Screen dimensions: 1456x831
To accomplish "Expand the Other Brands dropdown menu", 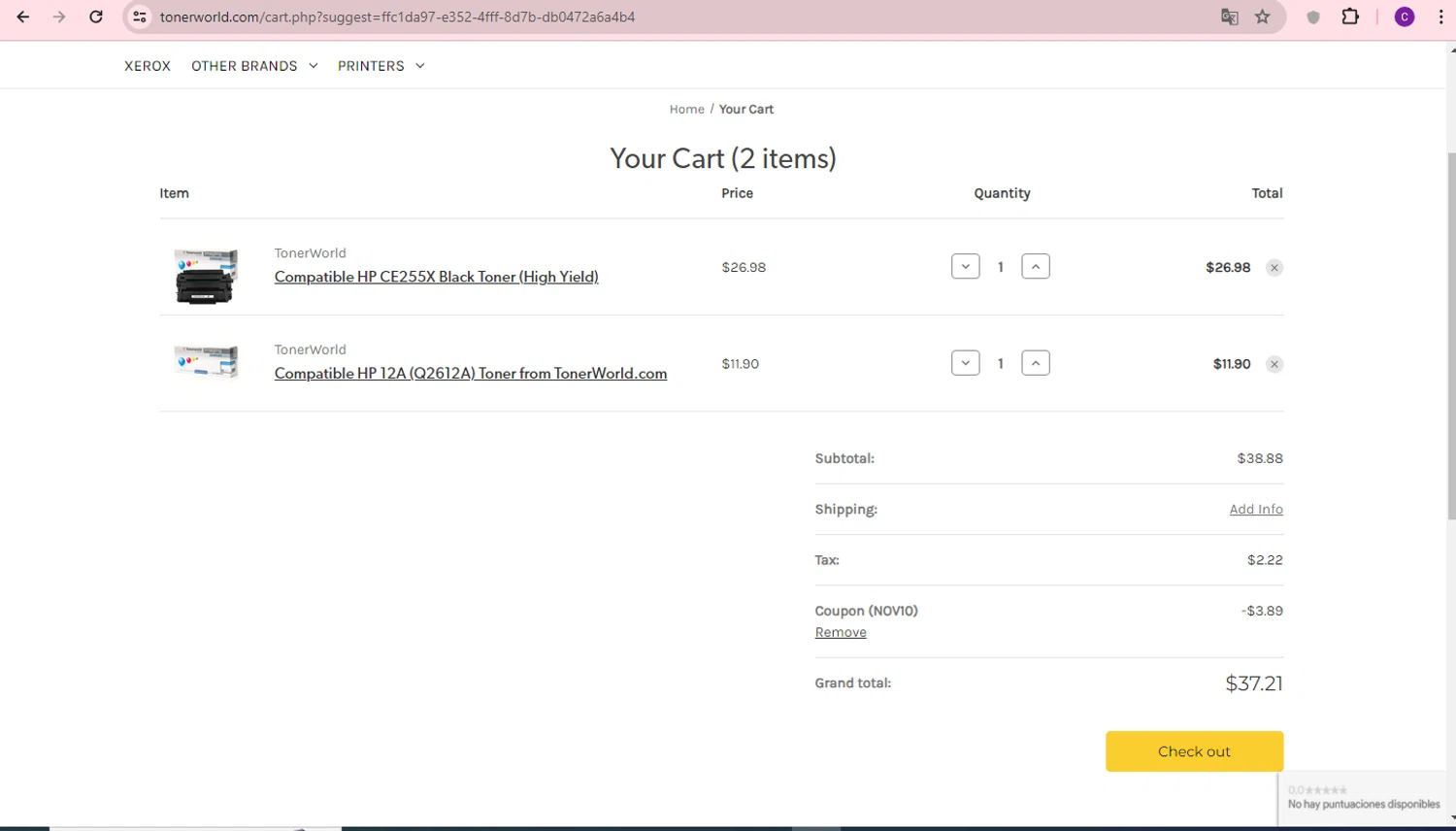I will (x=254, y=66).
